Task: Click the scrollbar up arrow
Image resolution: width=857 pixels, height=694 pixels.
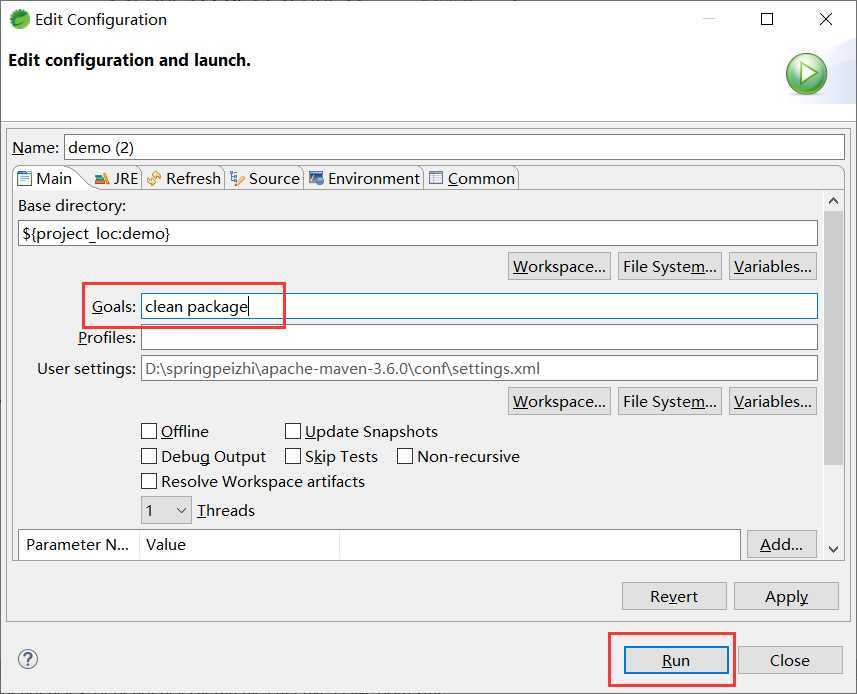Action: point(833,201)
